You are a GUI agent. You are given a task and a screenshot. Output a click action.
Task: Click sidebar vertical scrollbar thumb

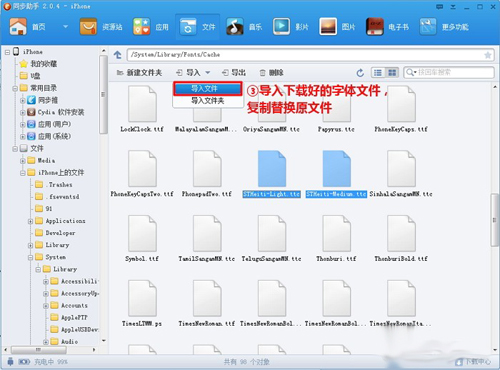pos(103,95)
